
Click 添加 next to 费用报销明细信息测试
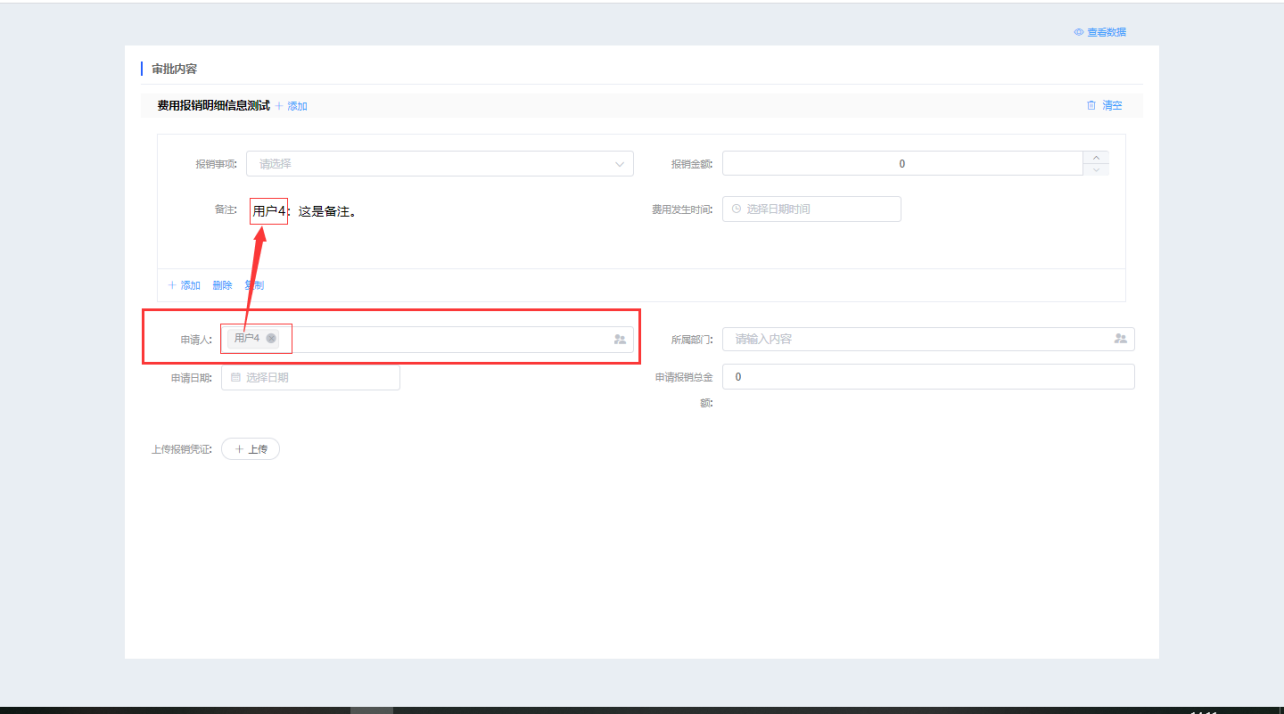[292, 106]
